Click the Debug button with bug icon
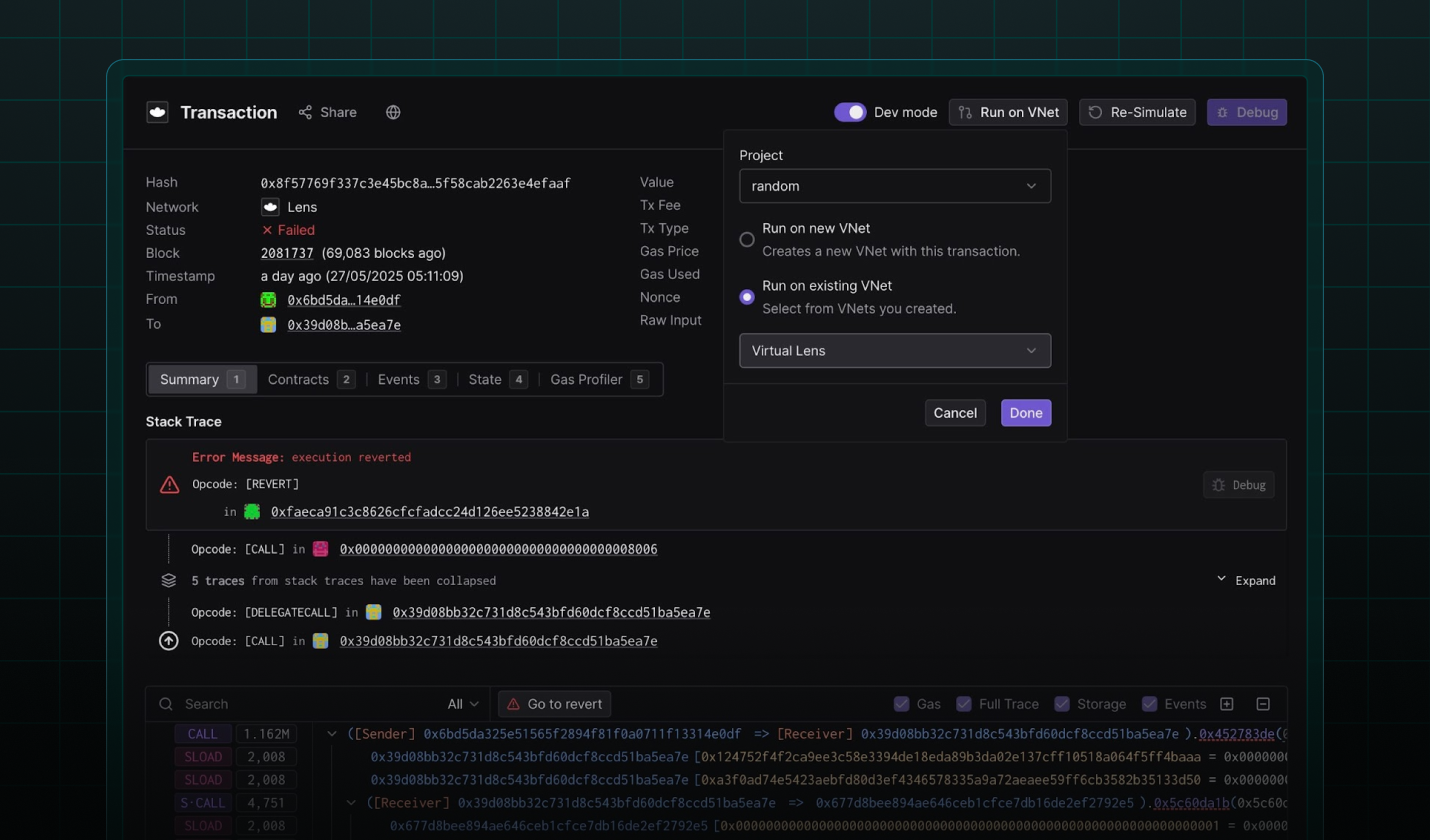1430x840 pixels. click(x=1246, y=112)
